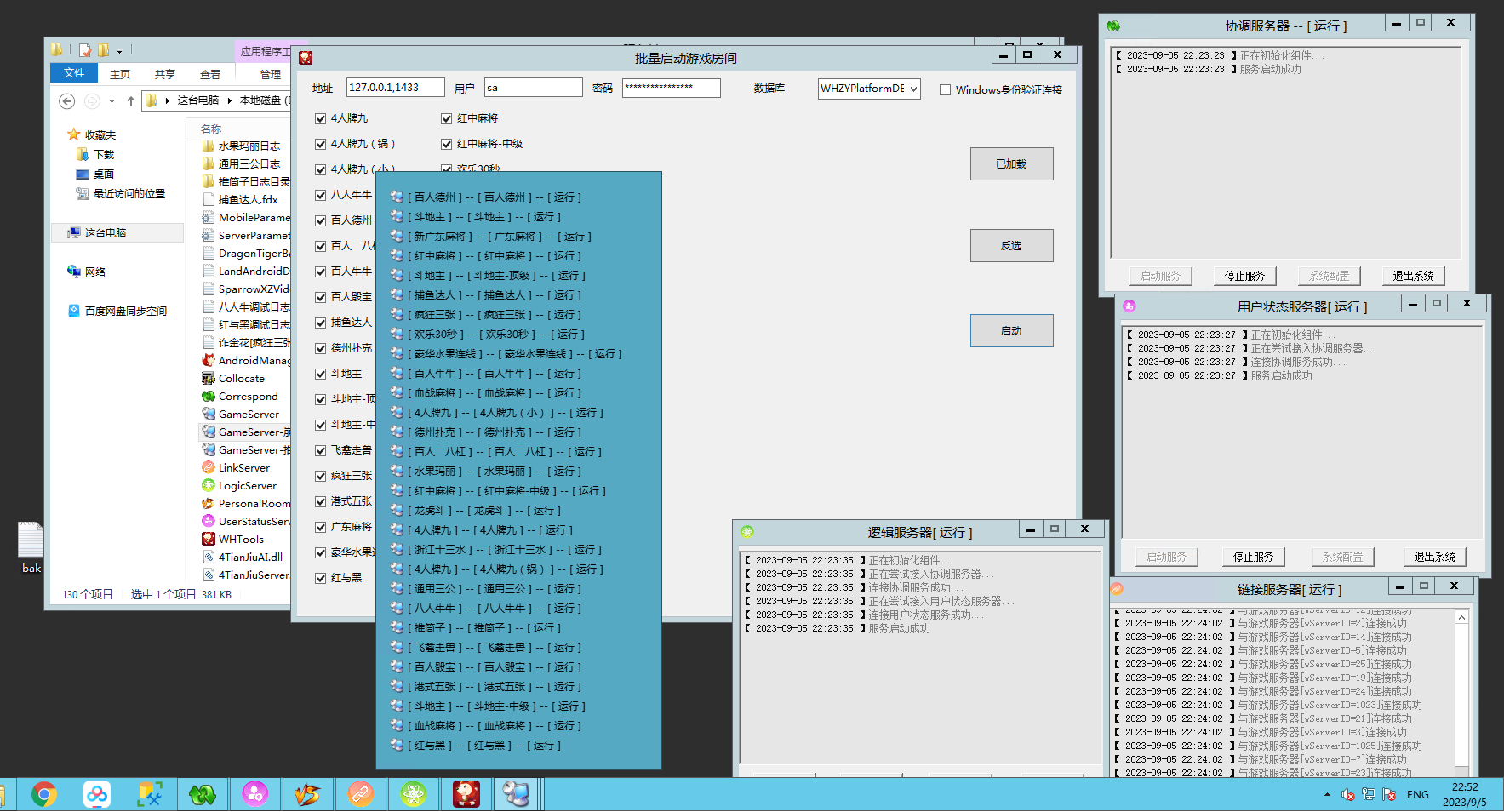The width and height of the screenshot is (1504, 812).
Task: Click scroll-up arrow in 链接服务器 log
Action: tap(1461, 618)
